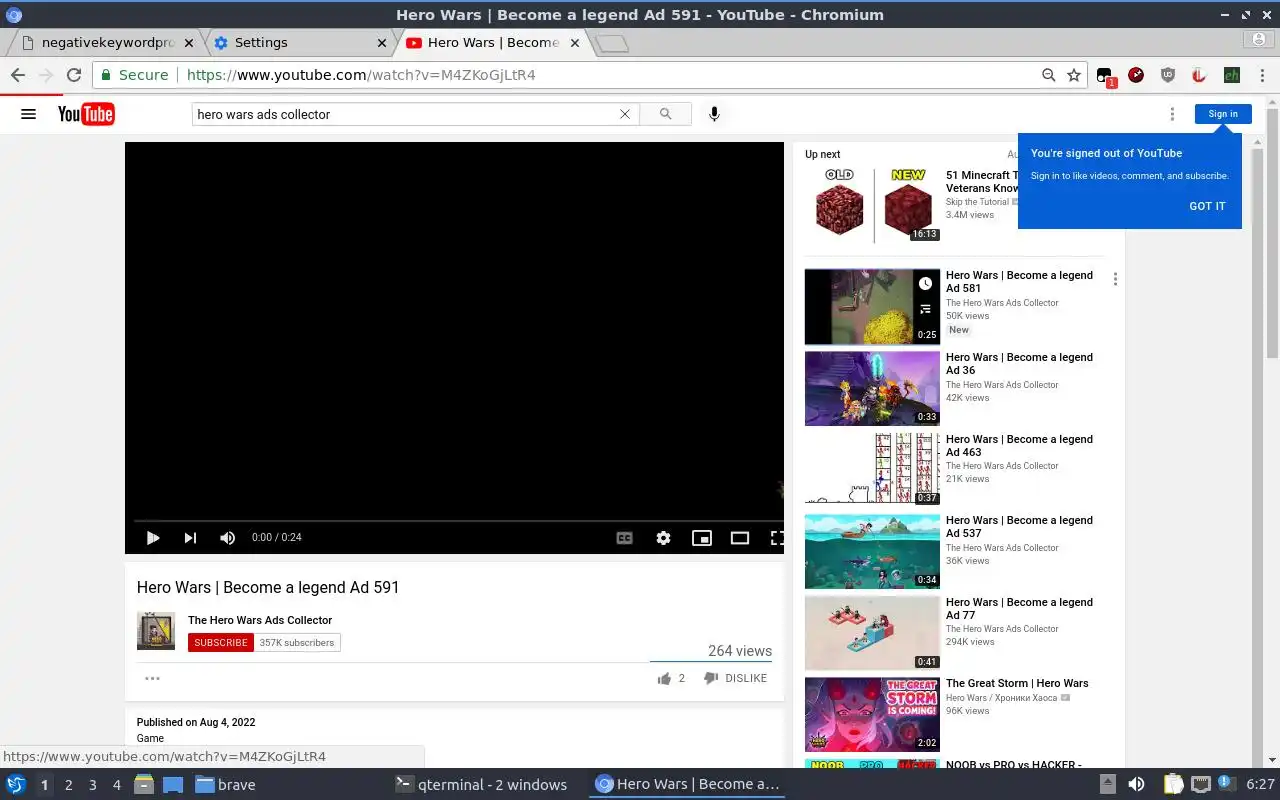The width and height of the screenshot is (1280, 800).
Task: Open uBlock shield extension icon
Action: 1168,75
